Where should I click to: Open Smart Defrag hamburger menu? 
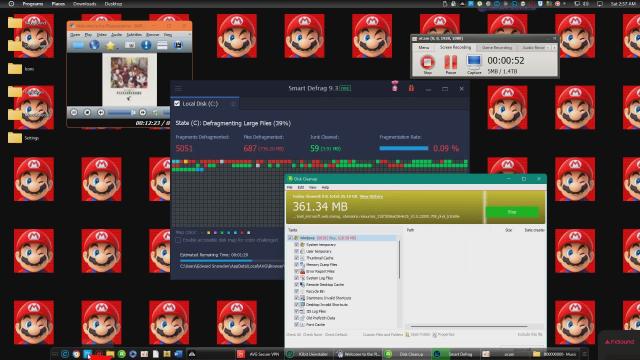pyautogui.click(x=178, y=88)
